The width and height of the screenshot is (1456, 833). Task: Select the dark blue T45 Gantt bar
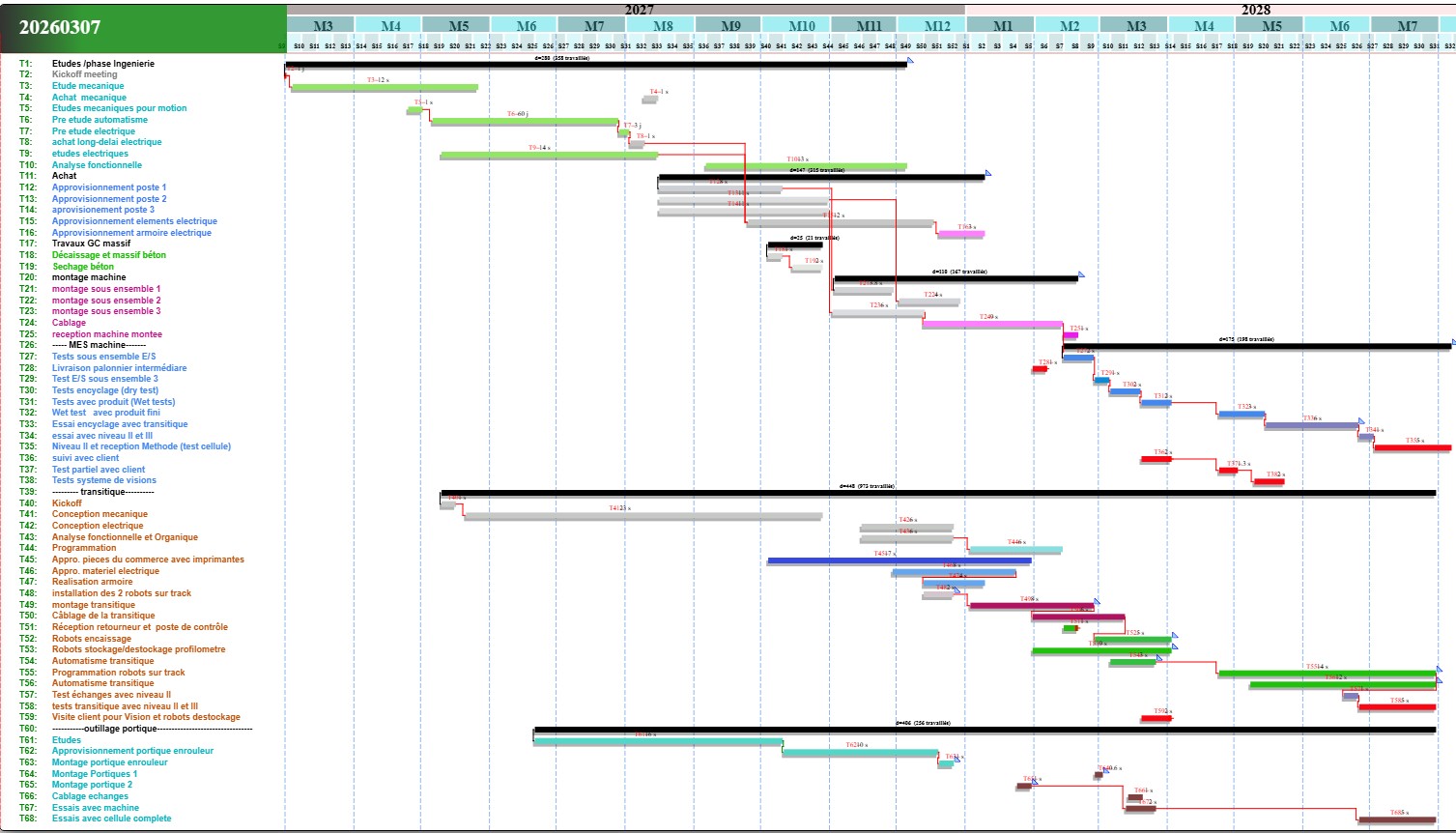click(x=899, y=560)
